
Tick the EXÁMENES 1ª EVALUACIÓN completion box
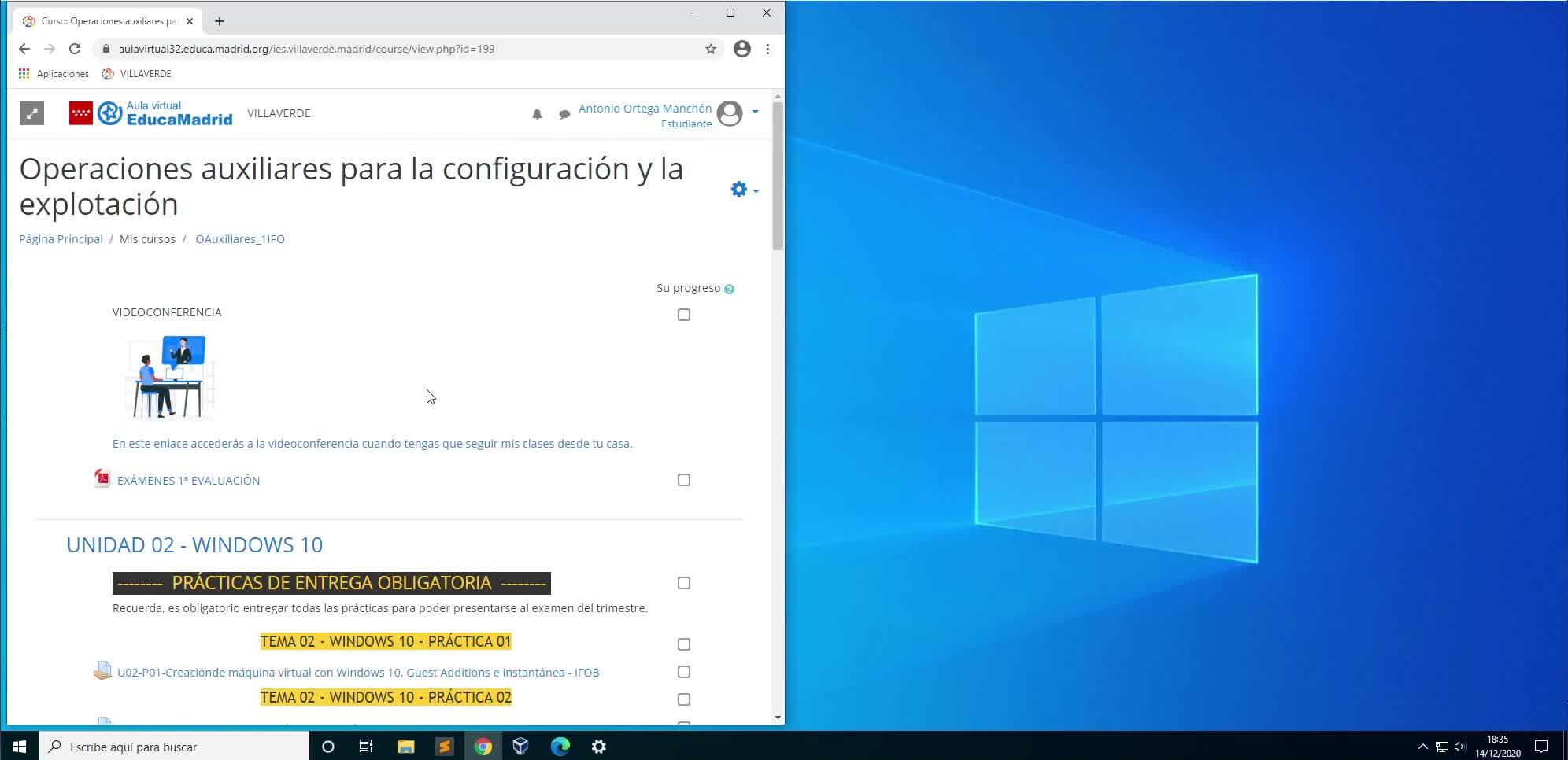tap(684, 480)
